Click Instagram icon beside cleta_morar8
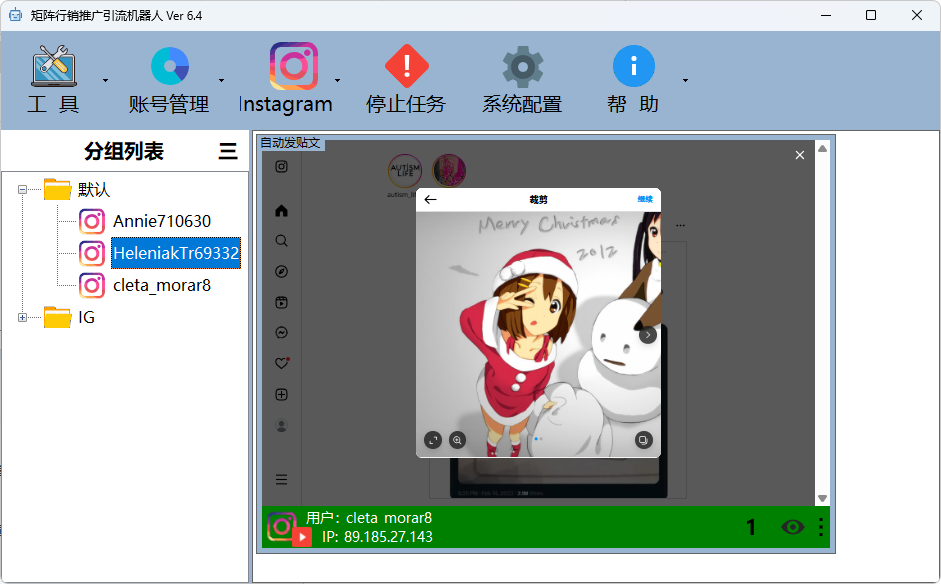 (92, 285)
